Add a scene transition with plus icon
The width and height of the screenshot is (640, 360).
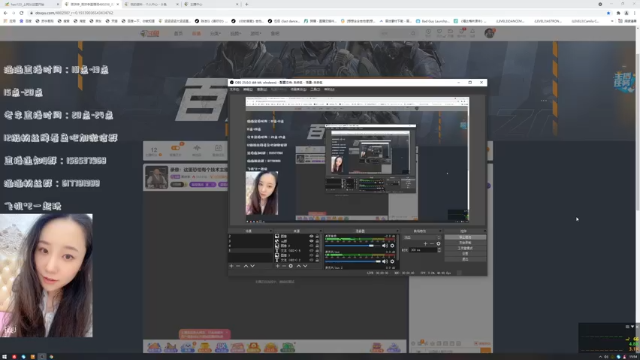425,244
